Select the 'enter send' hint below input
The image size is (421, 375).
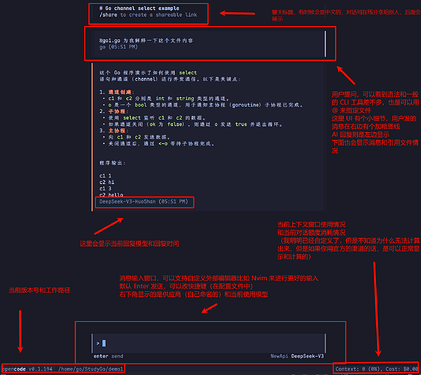[x=108, y=356]
